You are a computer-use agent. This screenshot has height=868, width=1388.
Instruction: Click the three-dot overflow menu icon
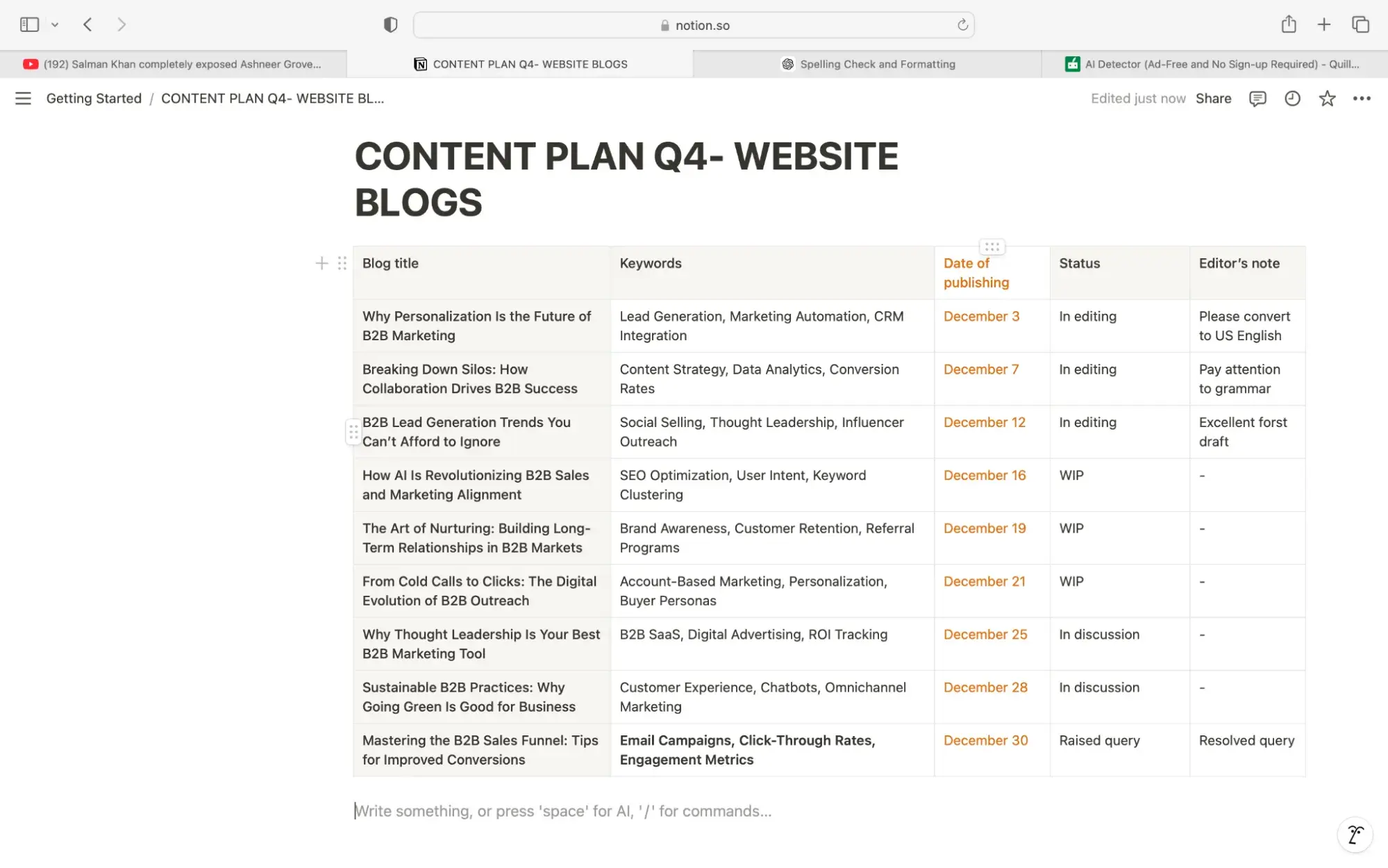tap(1362, 98)
